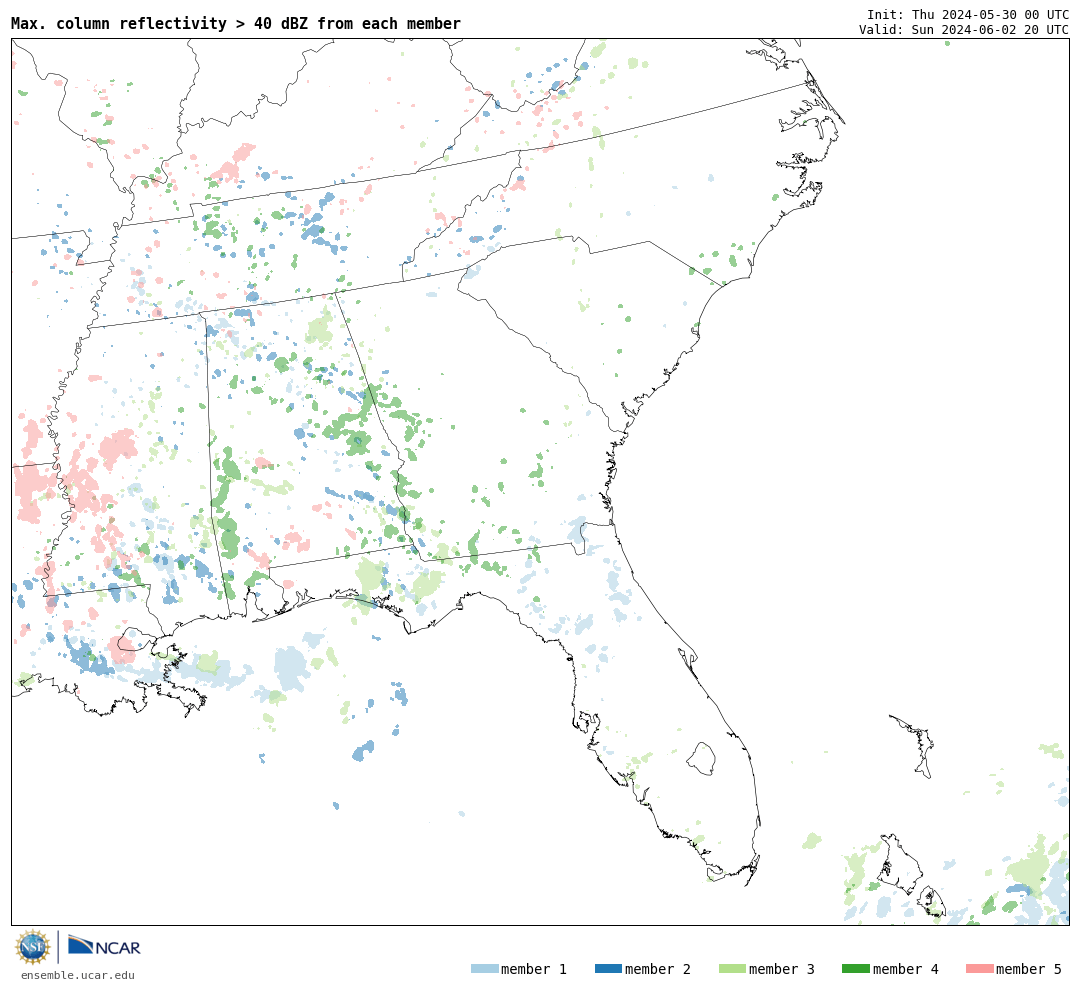This screenshot has height=988, width=1080.
Task: Click the member 2 dark blue swatch
Action: [x=608, y=969]
